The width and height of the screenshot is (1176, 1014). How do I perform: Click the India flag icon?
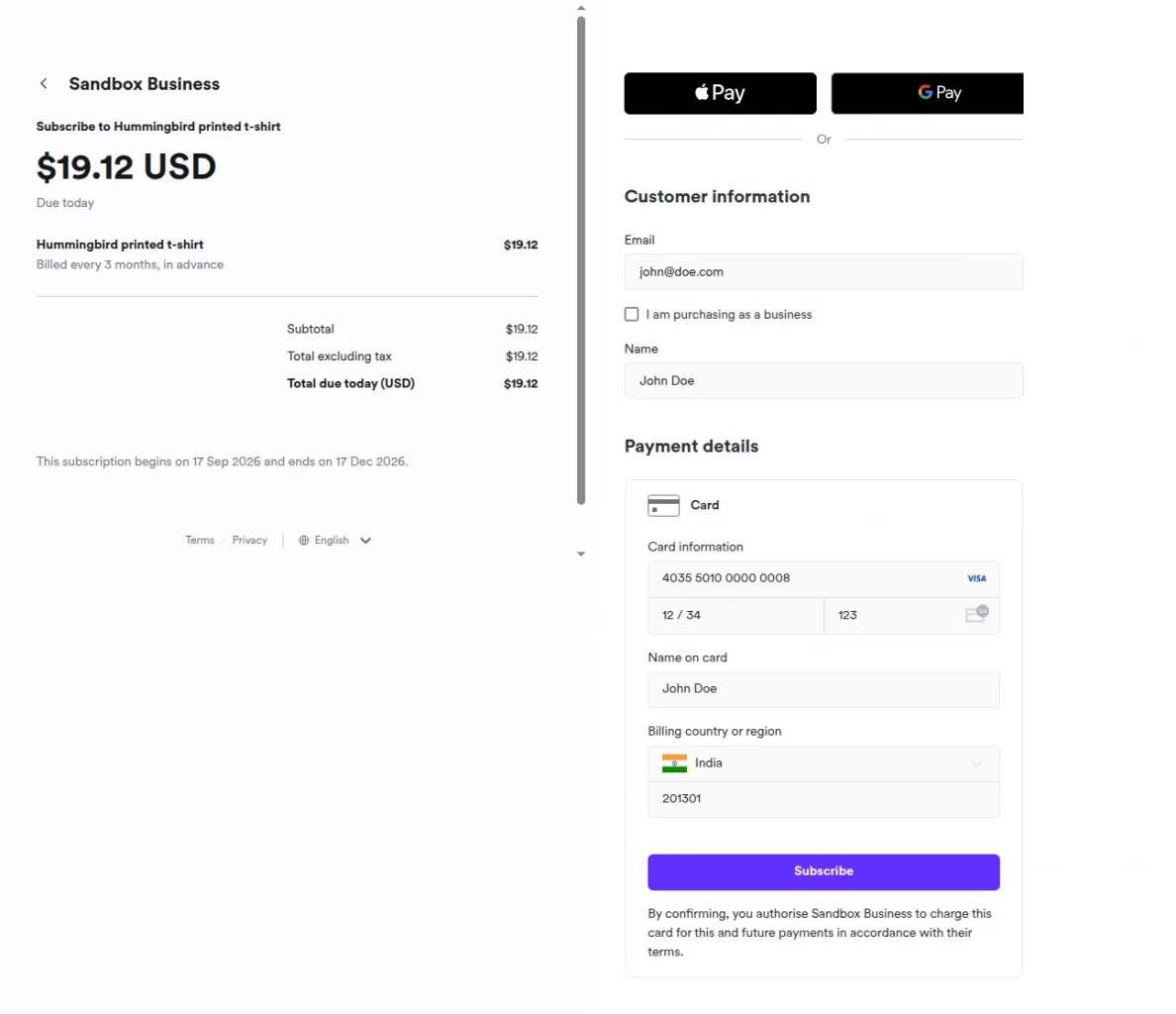click(x=674, y=763)
